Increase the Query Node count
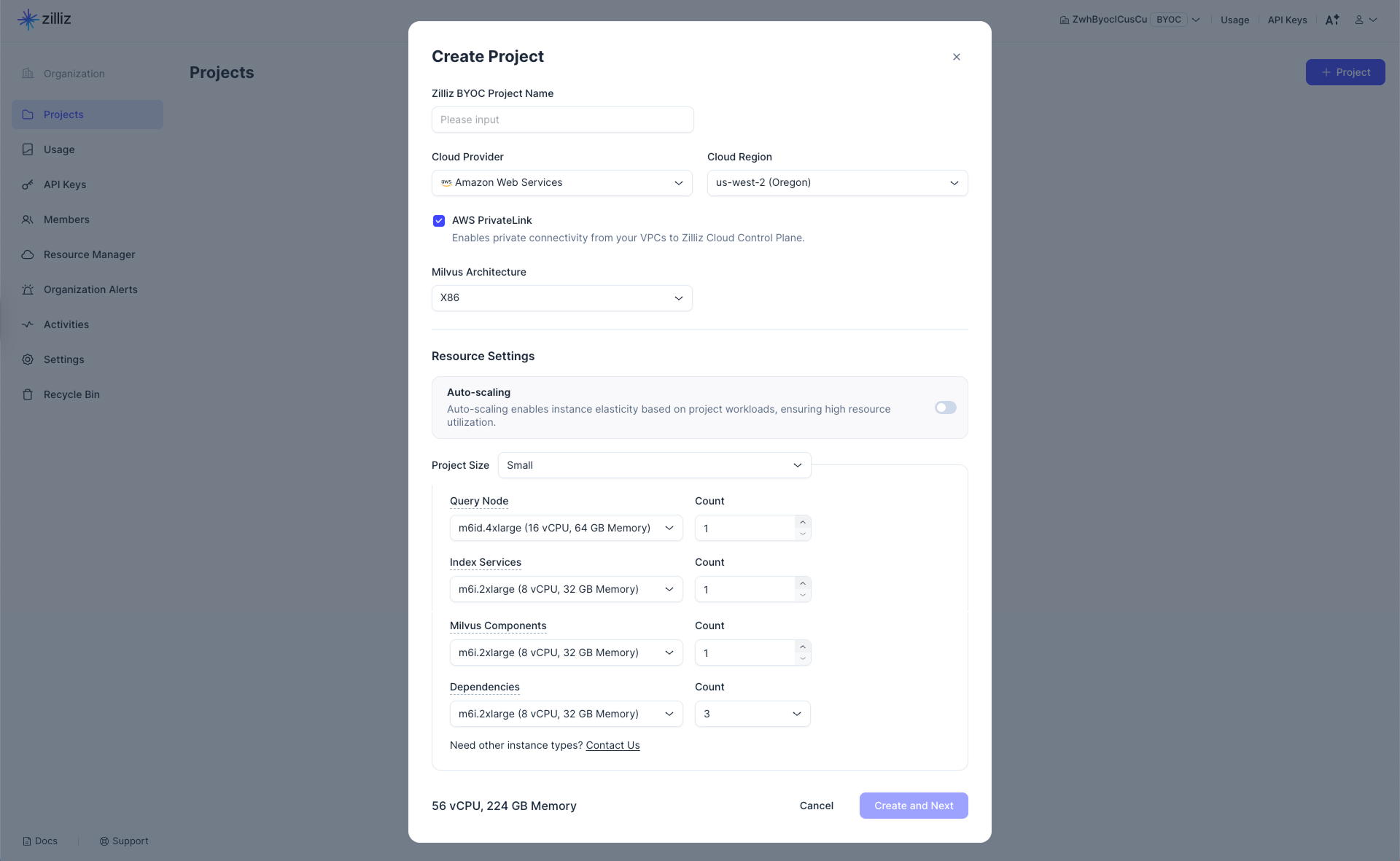 (803, 522)
